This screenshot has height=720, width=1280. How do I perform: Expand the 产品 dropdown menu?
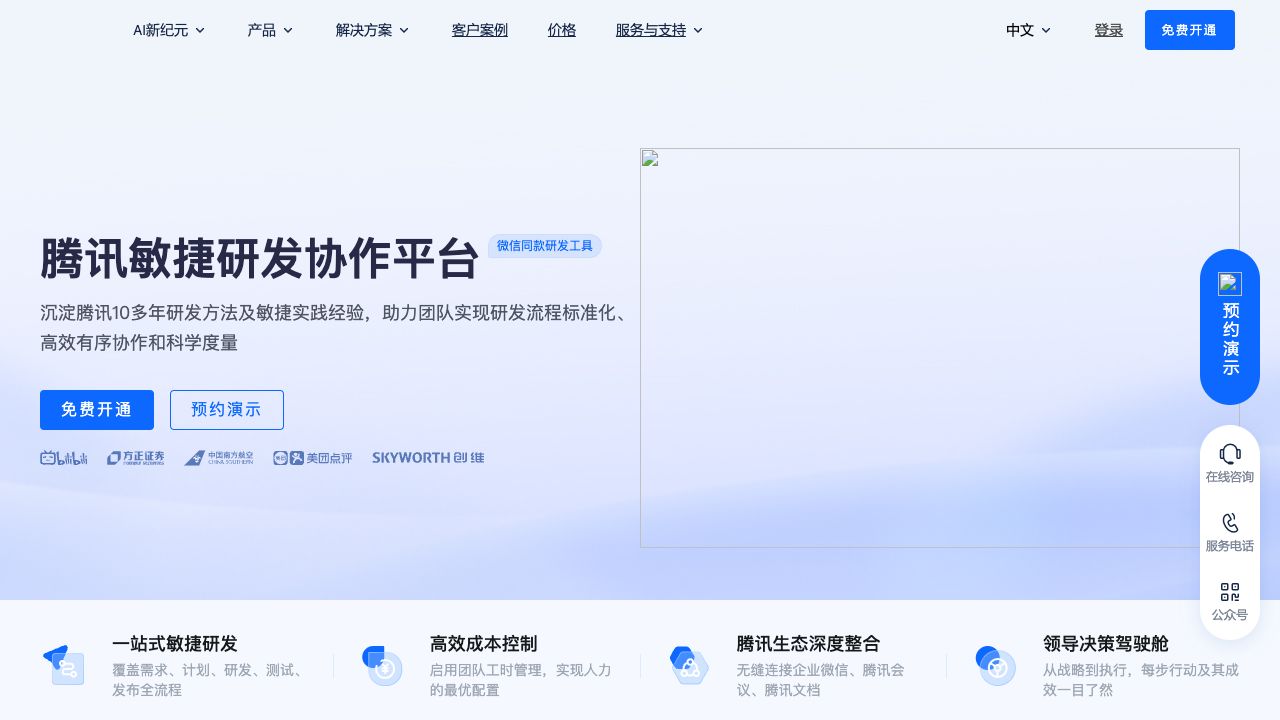pos(270,30)
